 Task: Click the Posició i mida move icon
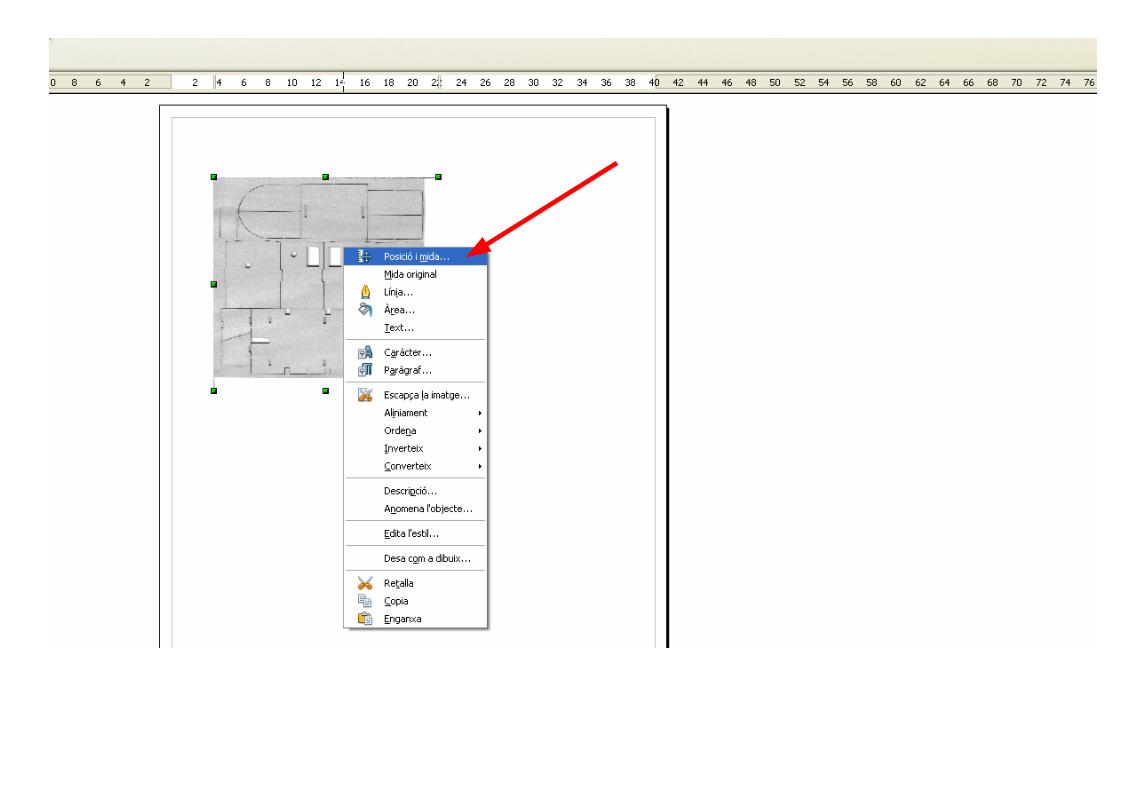tap(365, 256)
